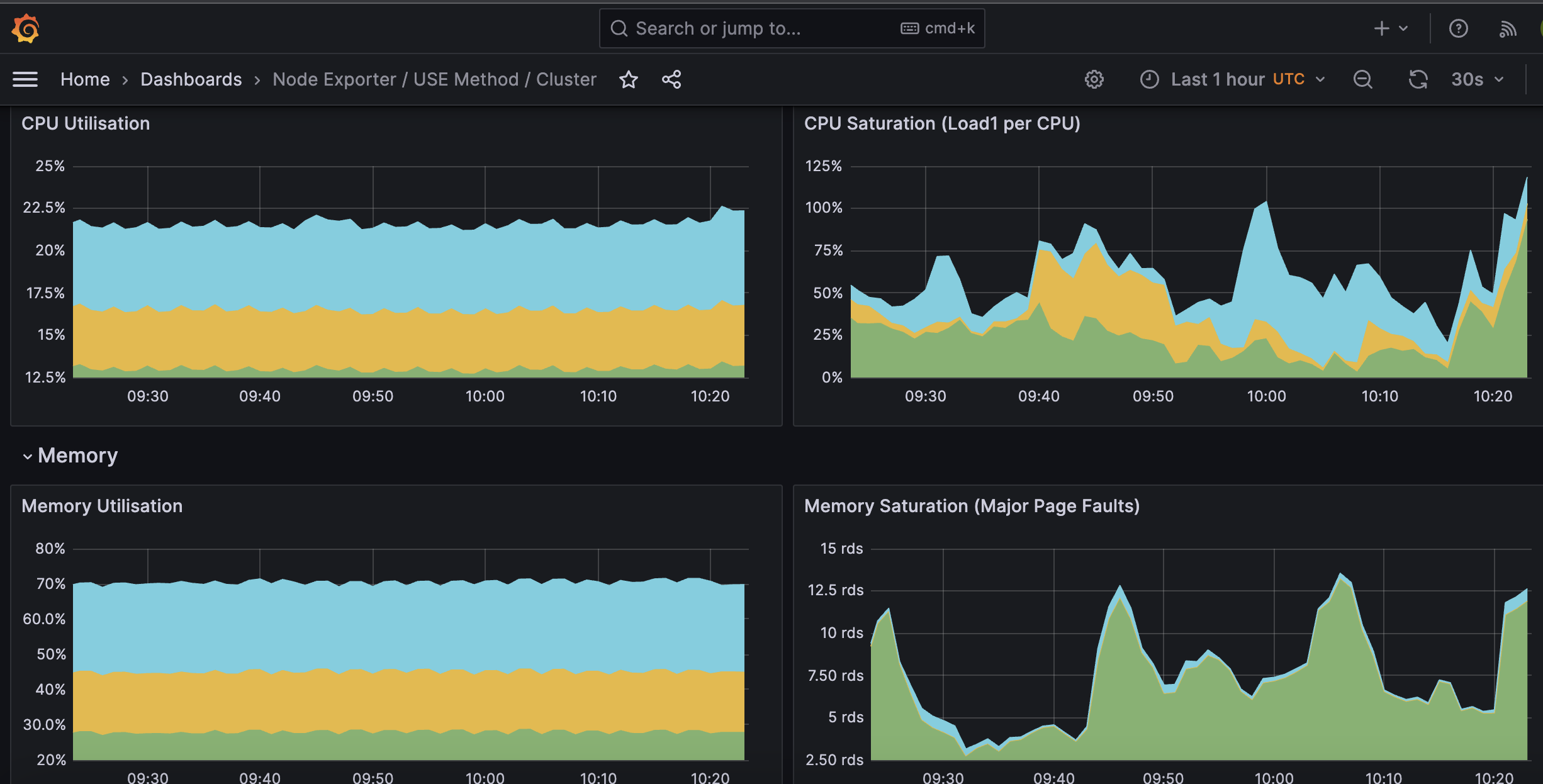Zoom out the time range

[x=1363, y=79]
